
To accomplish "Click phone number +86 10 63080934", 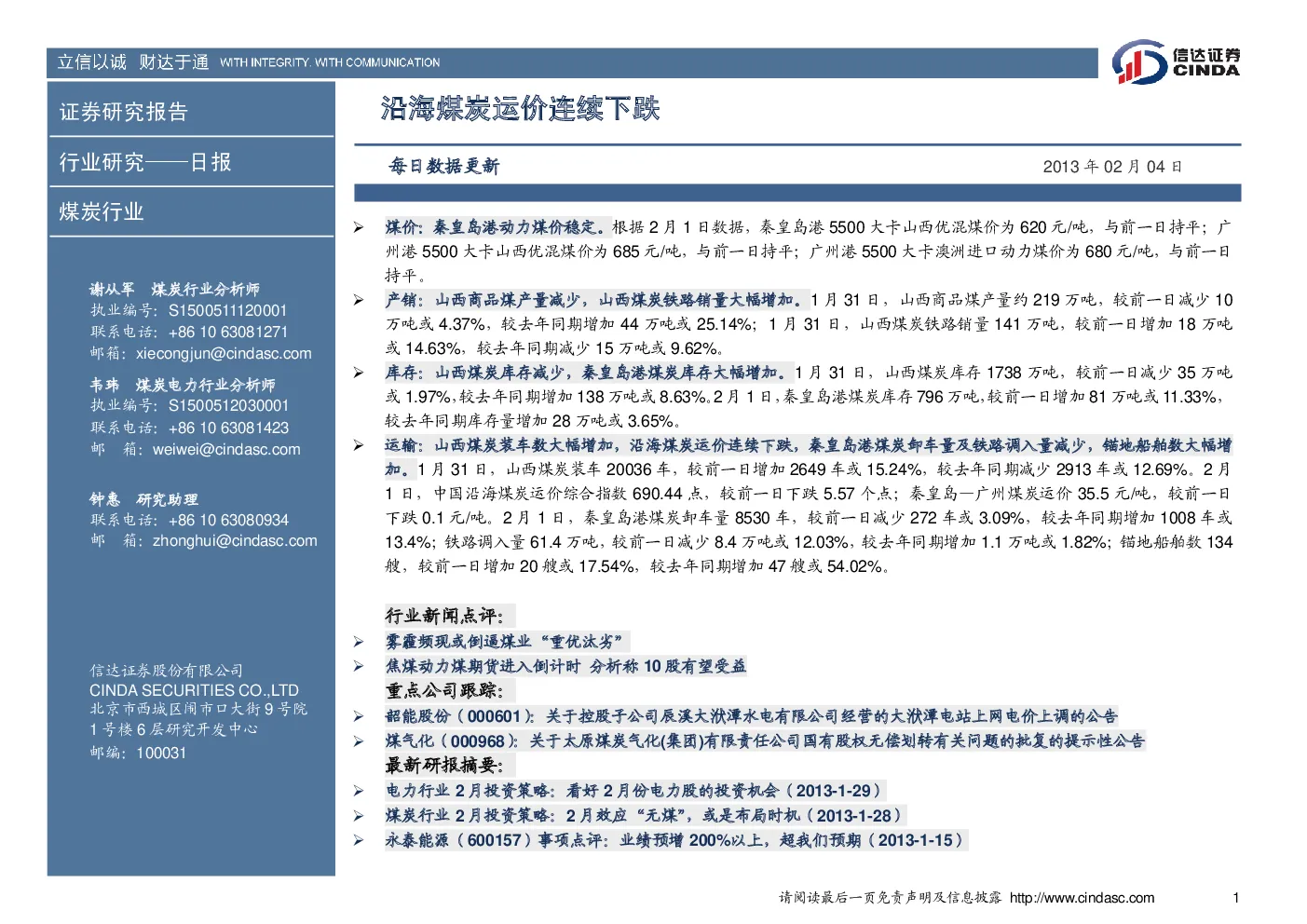I will tap(228, 521).
